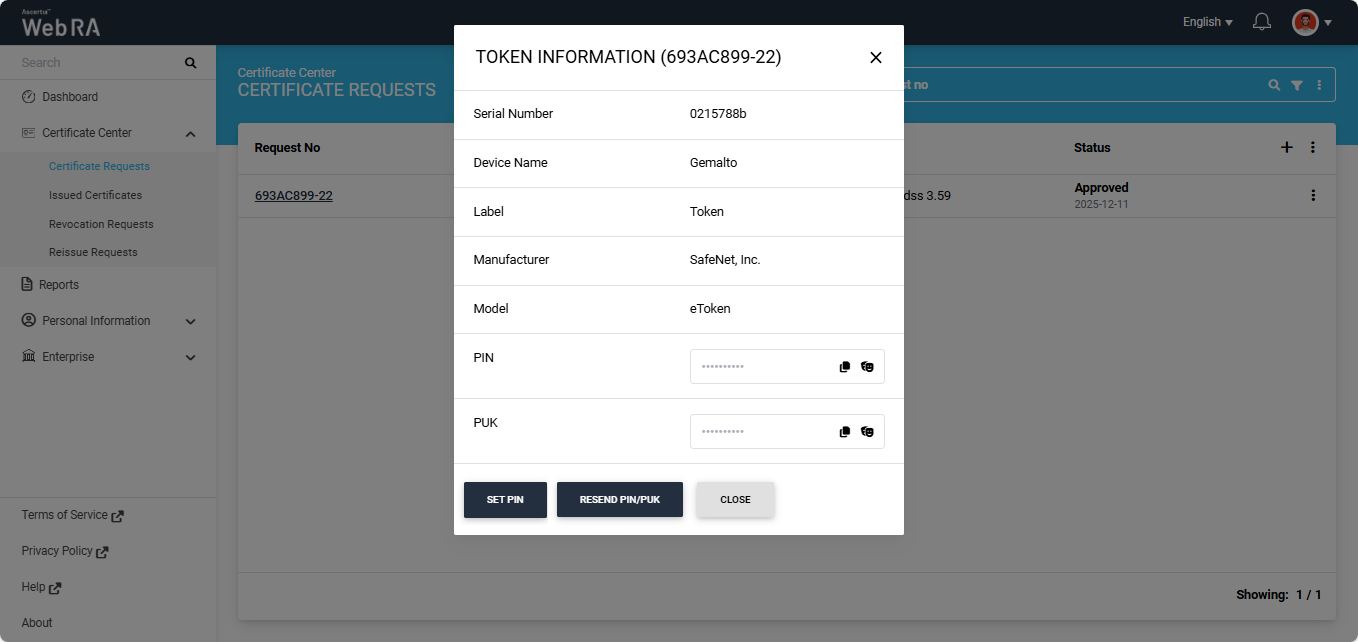Reveal the masked PIN value
This screenshot has height=642, width=1358.
[867, 367]
